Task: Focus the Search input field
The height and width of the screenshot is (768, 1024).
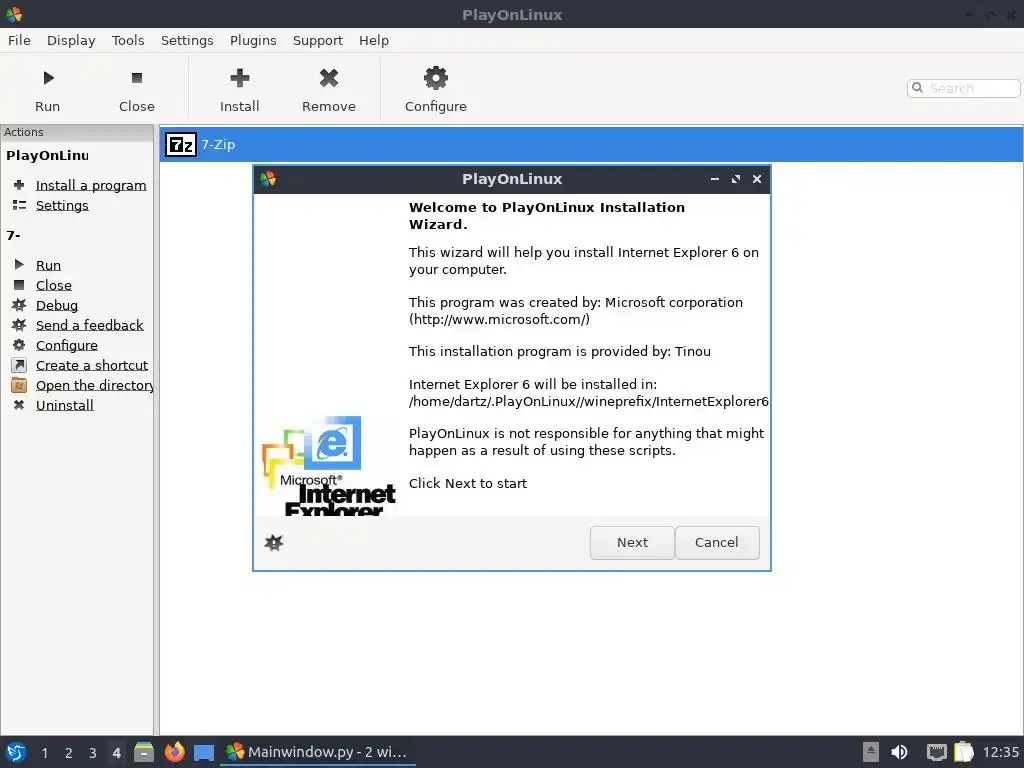Action: click(x=963, y=88)
